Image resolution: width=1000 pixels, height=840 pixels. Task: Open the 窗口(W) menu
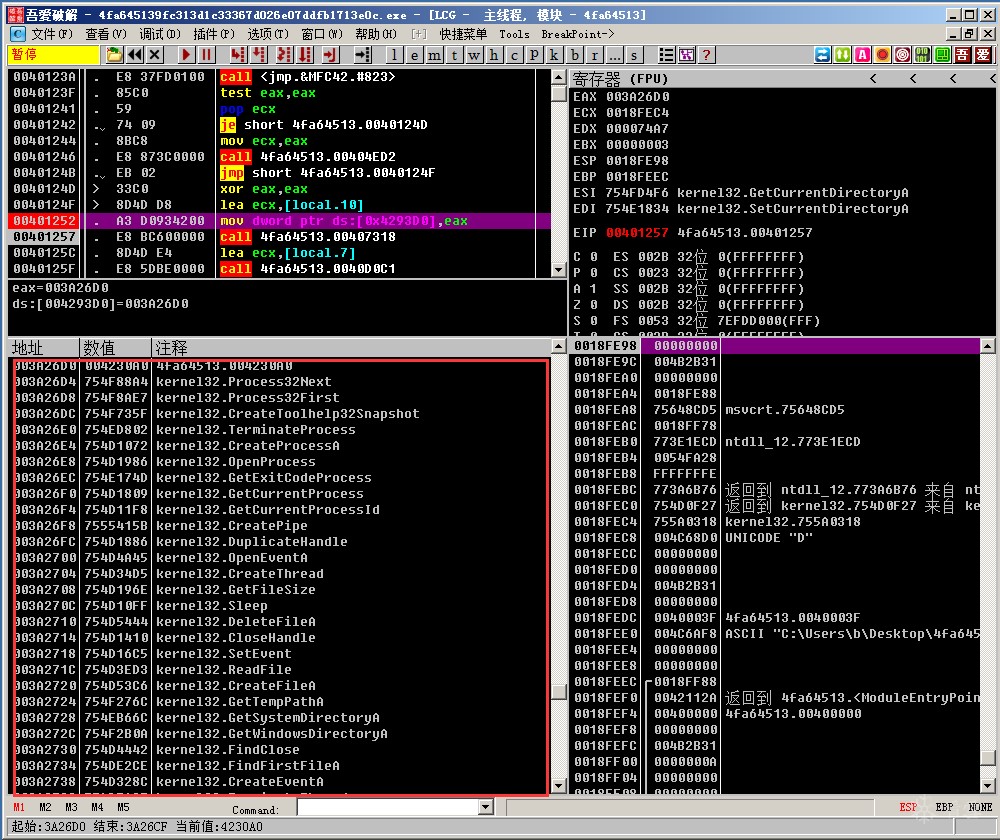coord(322,34)
